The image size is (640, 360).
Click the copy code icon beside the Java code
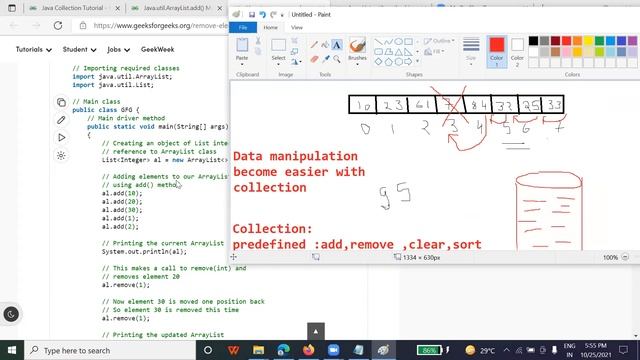pos(61,102)
